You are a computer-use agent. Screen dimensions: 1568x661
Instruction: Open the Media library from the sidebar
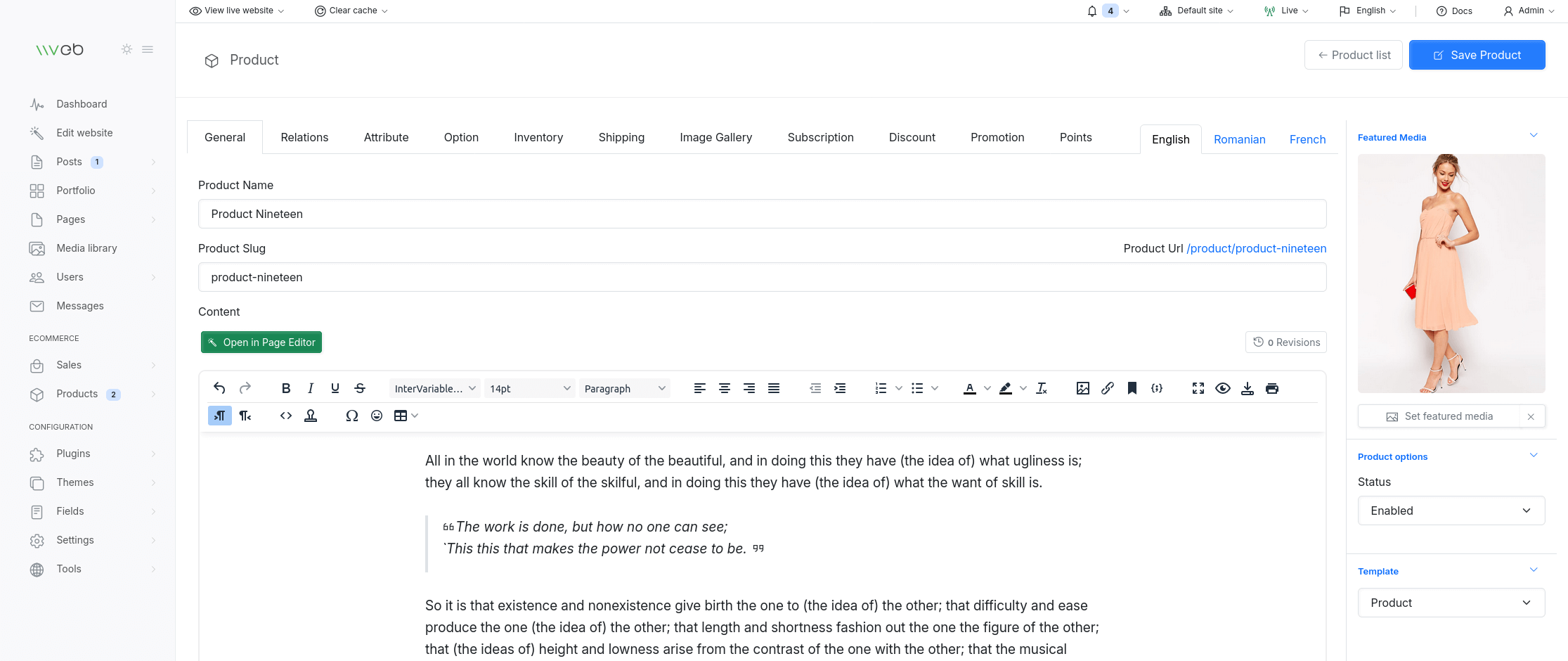coord(86,248)
